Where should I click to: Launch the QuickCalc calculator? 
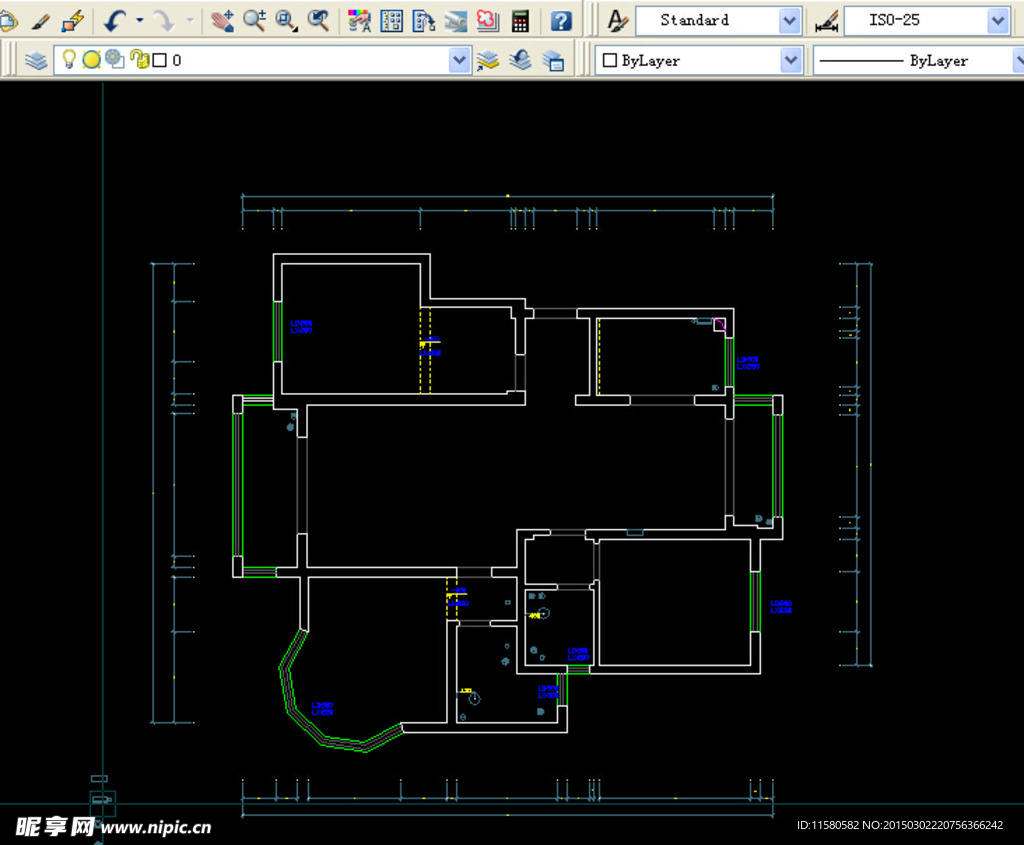point(520,22)
